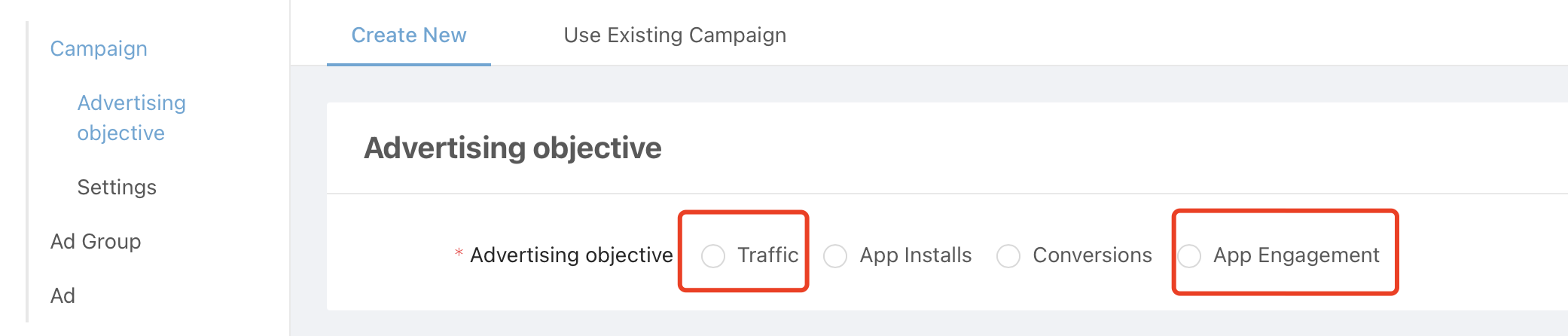Viewport: 1568px width, 336px height.
Task: Select the App Installs radio circle
Action: pos(834,256)
